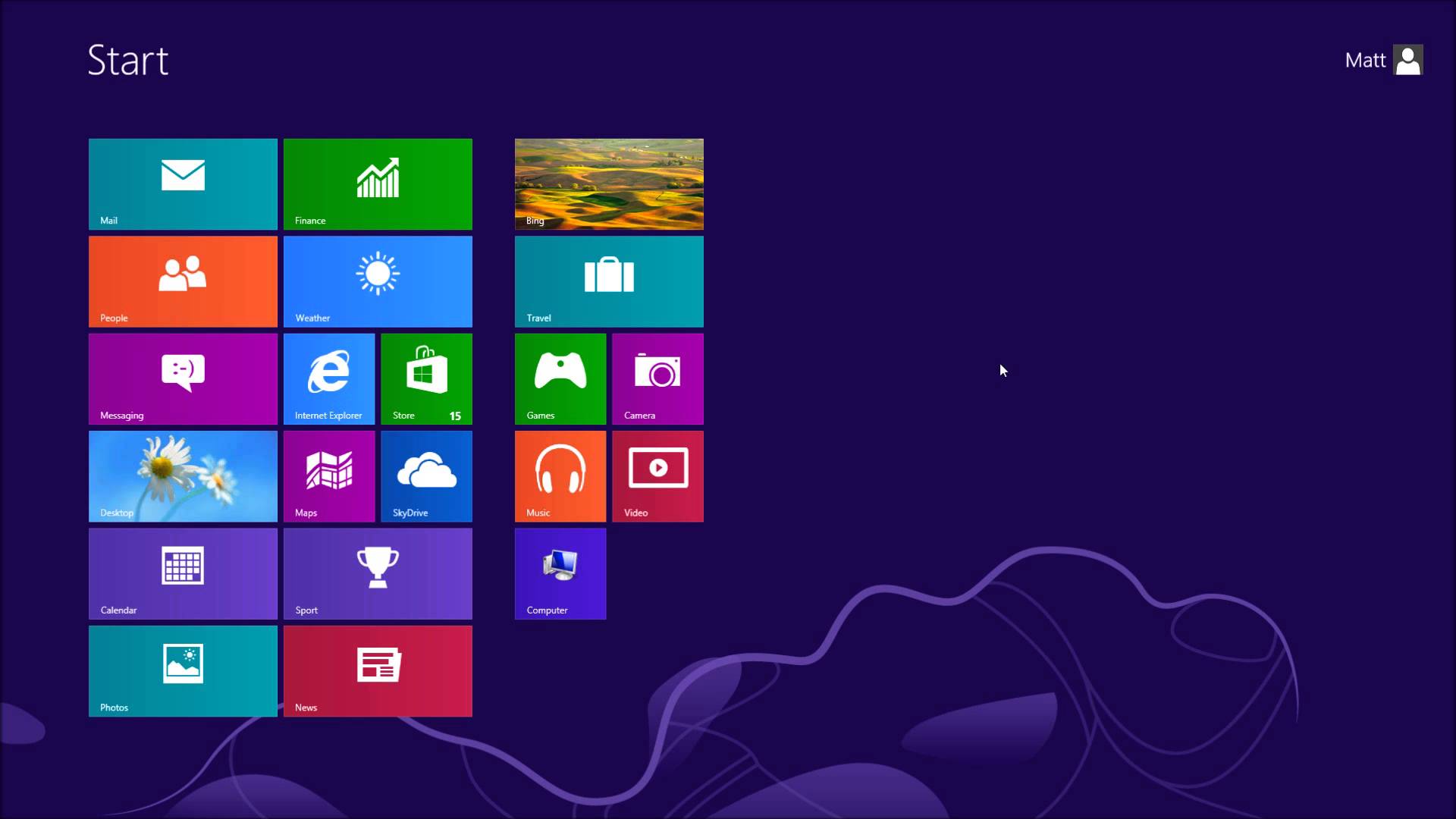Open the Store tile
1456x819 pixels.
(x=427, y=379)
